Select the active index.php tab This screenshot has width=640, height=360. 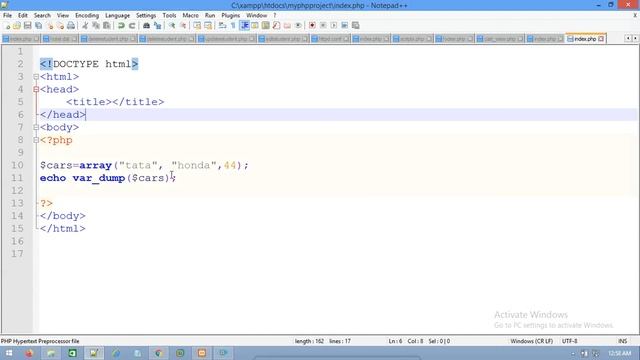pyautogui.click(x=585, y=39)
